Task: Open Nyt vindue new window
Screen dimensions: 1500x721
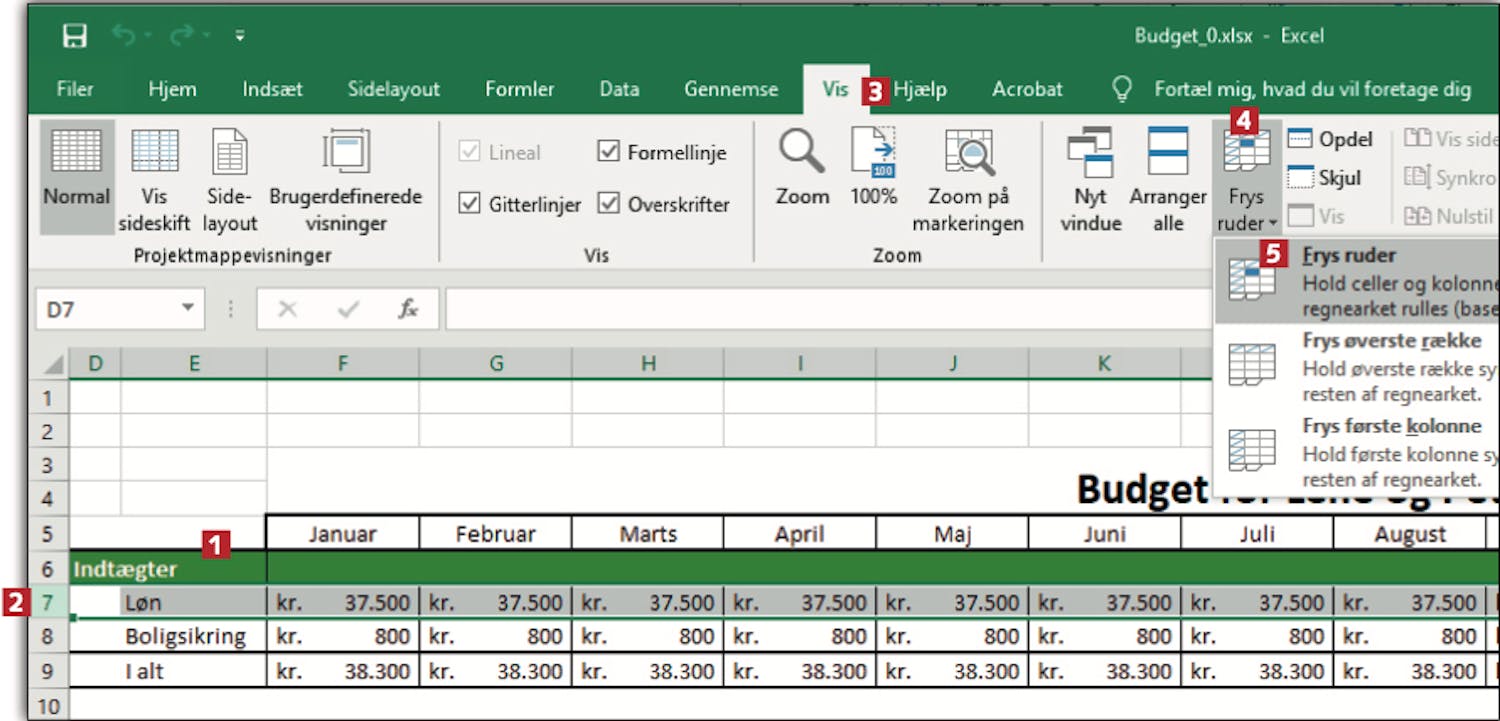Action: [1090, 153]
